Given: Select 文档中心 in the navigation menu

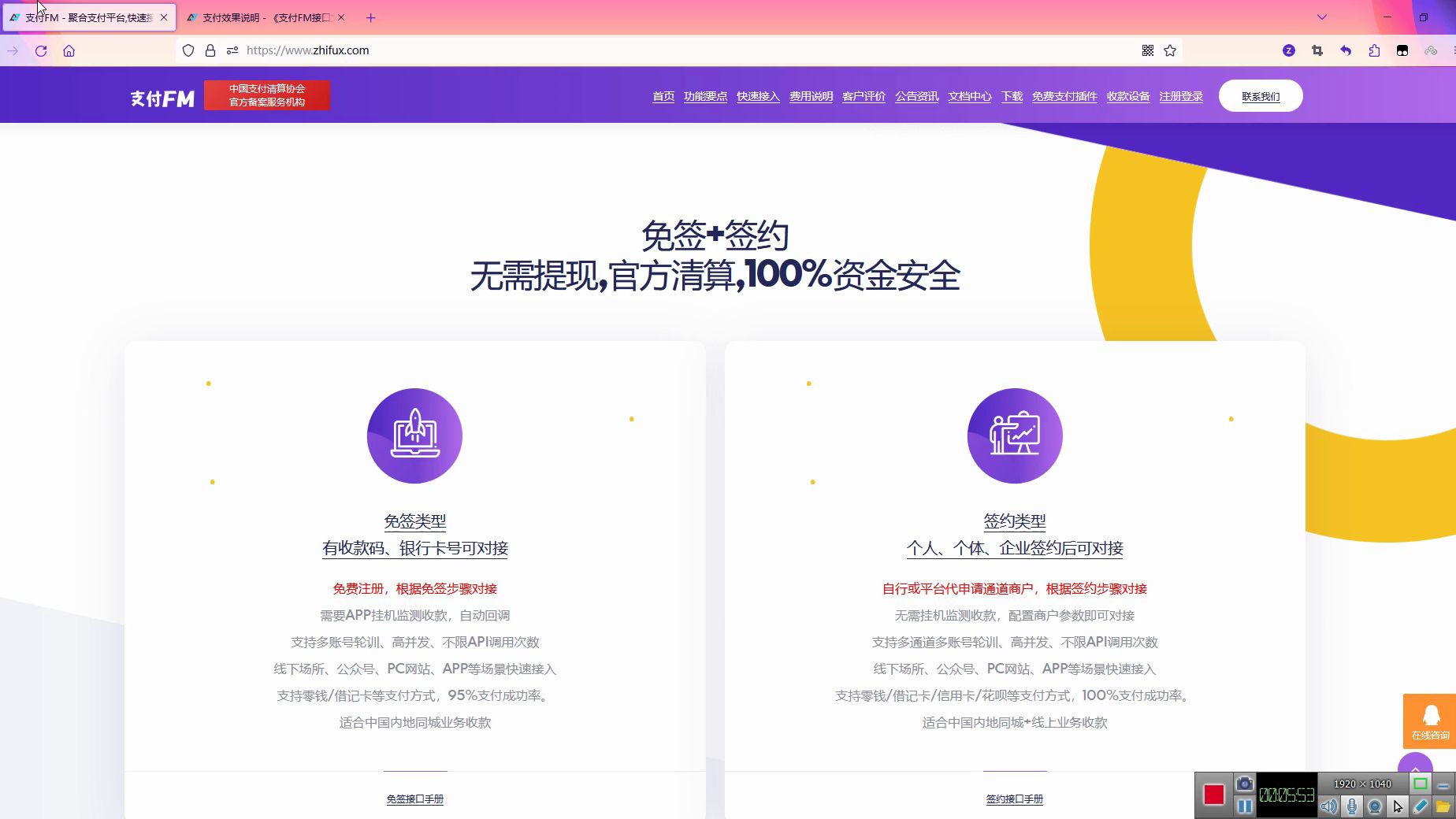Looking at the screenshot, I should pos(969,96).
